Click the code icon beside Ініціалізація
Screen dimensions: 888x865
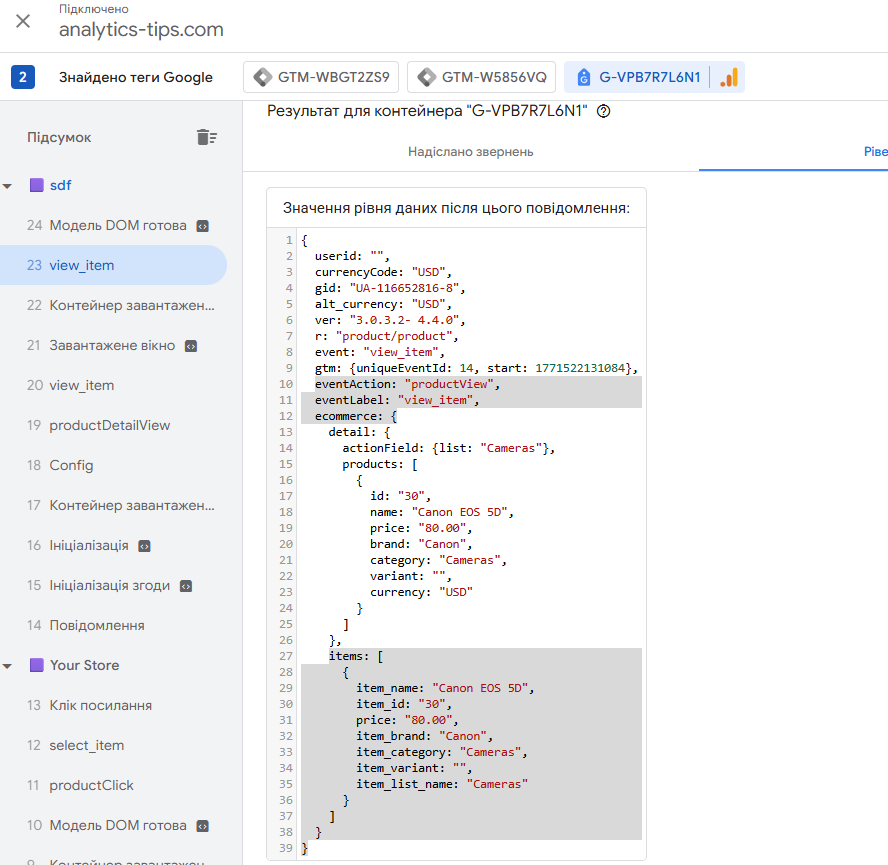click(144, 546)
